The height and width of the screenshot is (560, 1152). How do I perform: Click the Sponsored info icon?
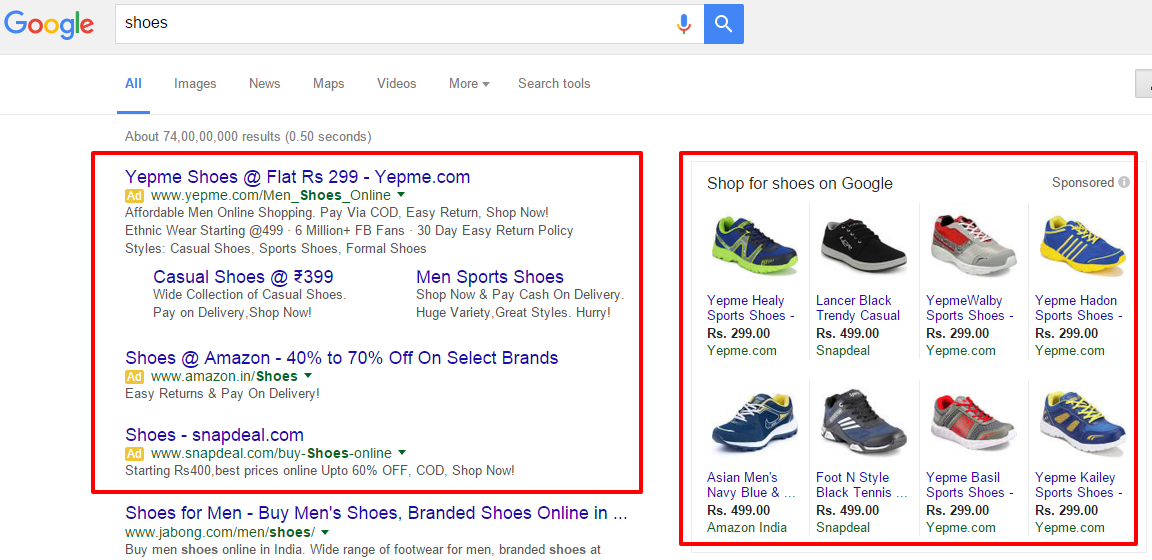click(x=1123, y=182)
